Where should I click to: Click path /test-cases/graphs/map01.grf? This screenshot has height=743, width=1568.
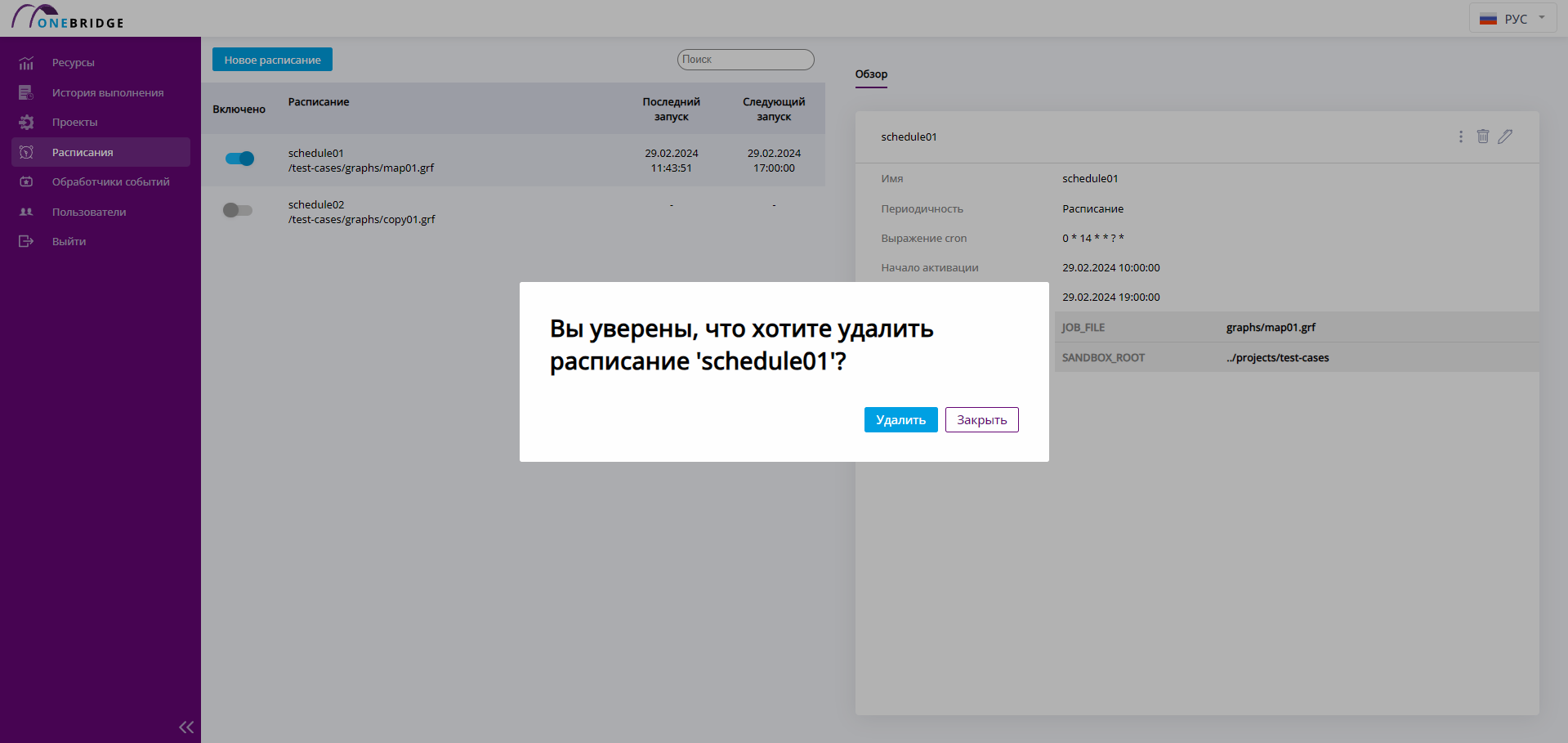pyautogui.click(x=361, y=168)
